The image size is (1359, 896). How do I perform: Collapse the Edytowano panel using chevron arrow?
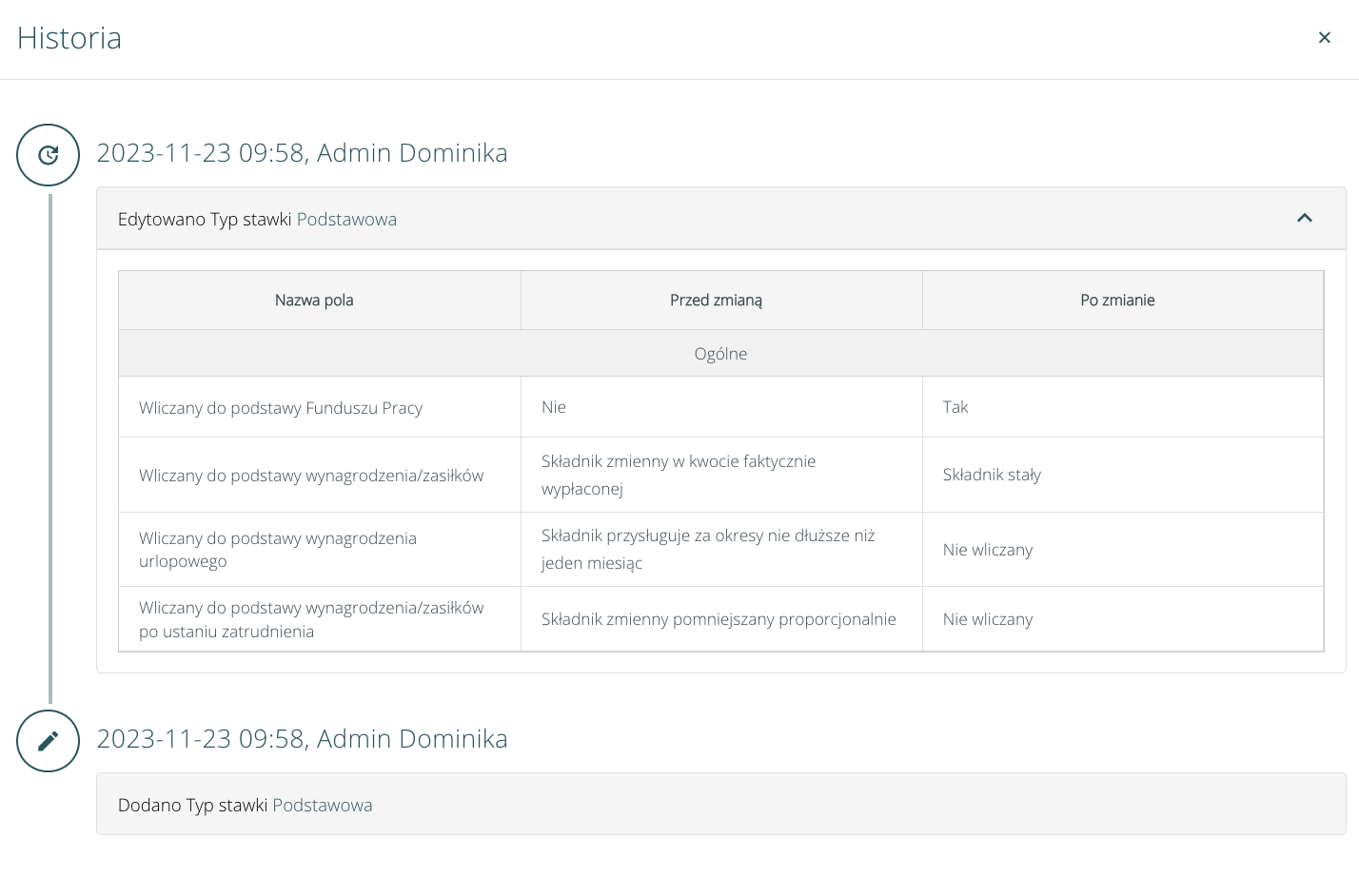click(1304, 219)
